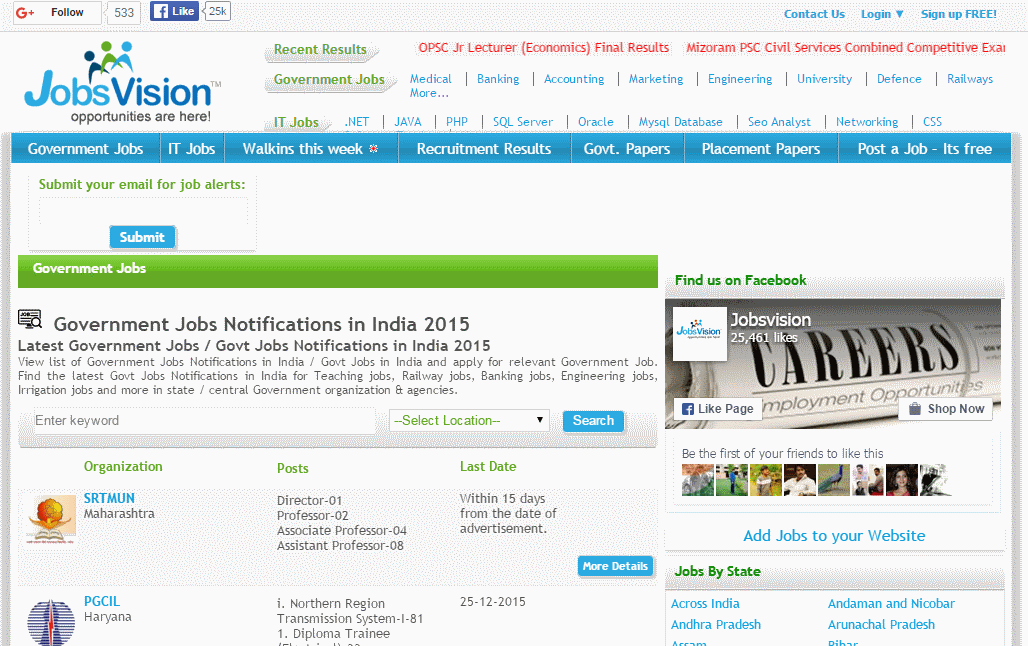Viewport: 1028px width, 646px height.
Task: Click the PGCIL organization logo
Action: (x=51, y=622)
